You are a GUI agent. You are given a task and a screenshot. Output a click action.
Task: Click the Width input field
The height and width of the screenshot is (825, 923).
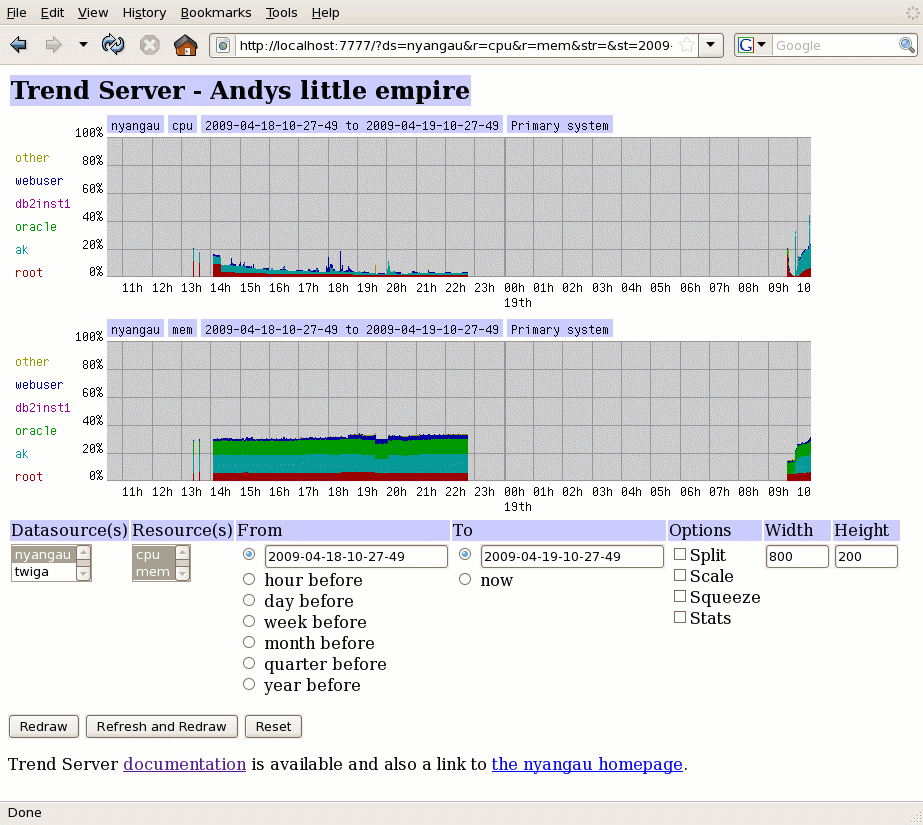[797, 556]
